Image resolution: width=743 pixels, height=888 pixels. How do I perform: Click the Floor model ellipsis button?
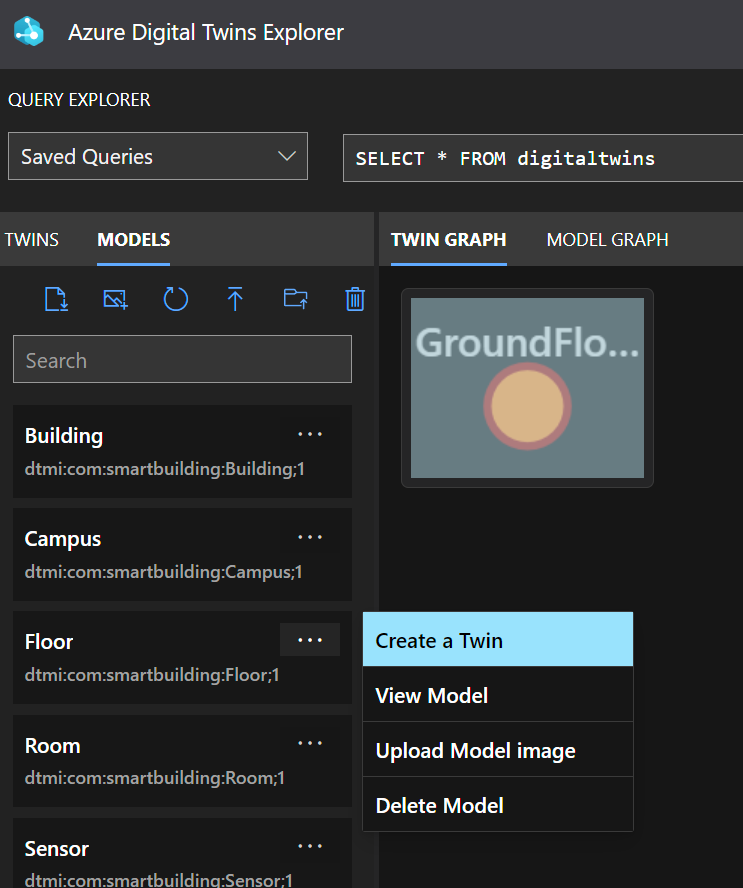pos(310,640)
